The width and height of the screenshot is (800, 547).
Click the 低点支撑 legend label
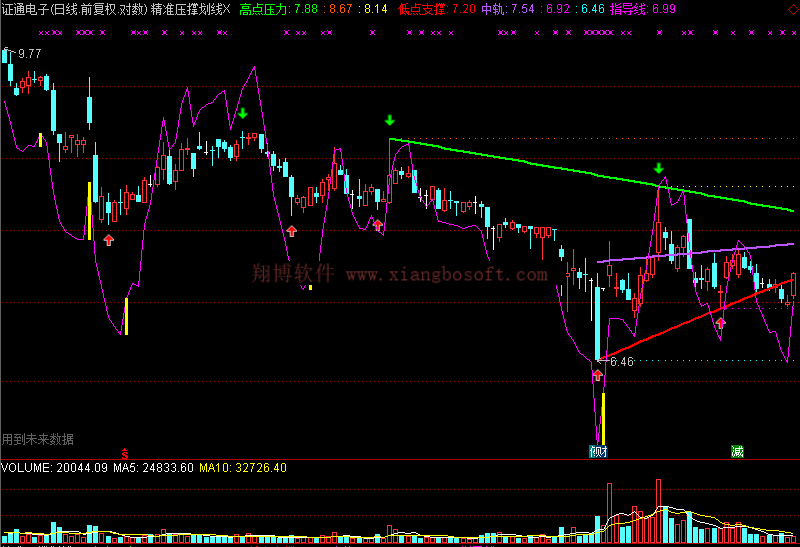click(x=421, y=9)
